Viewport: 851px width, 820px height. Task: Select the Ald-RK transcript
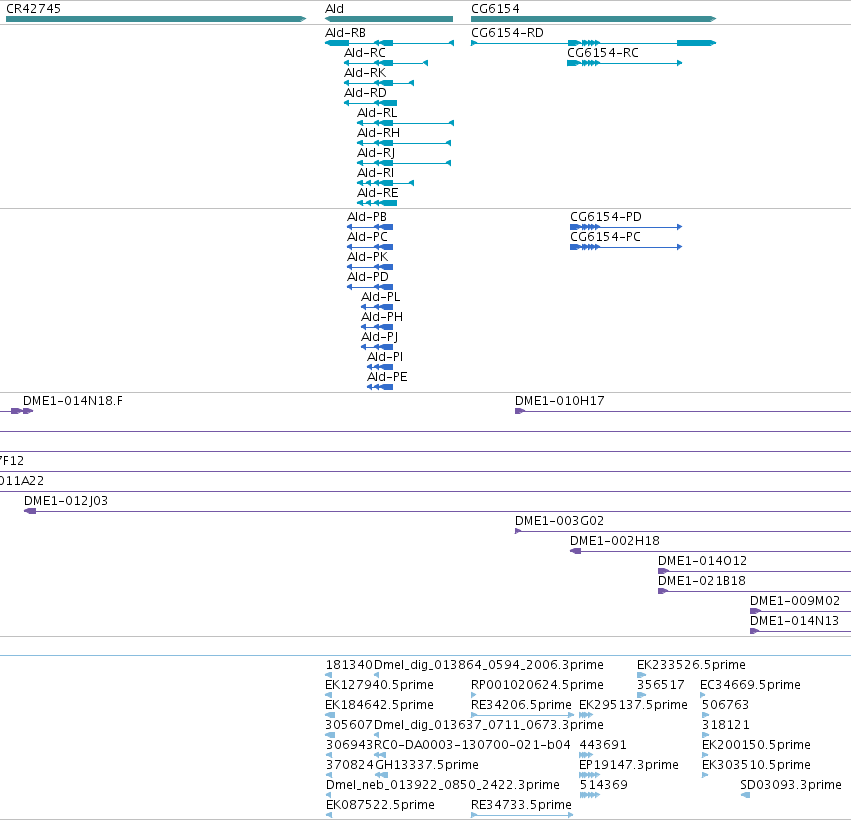379,83
